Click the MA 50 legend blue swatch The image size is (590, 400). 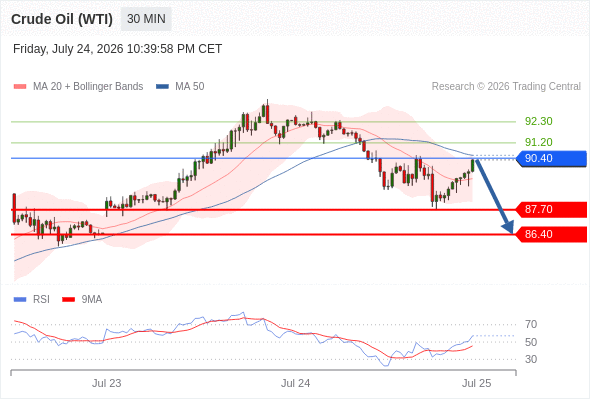[162, 87]
